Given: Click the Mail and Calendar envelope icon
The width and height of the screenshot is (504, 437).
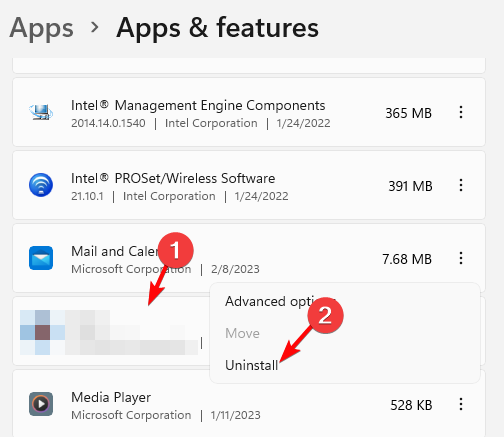Looking at the screenshot, I should [x=41, y=258].
